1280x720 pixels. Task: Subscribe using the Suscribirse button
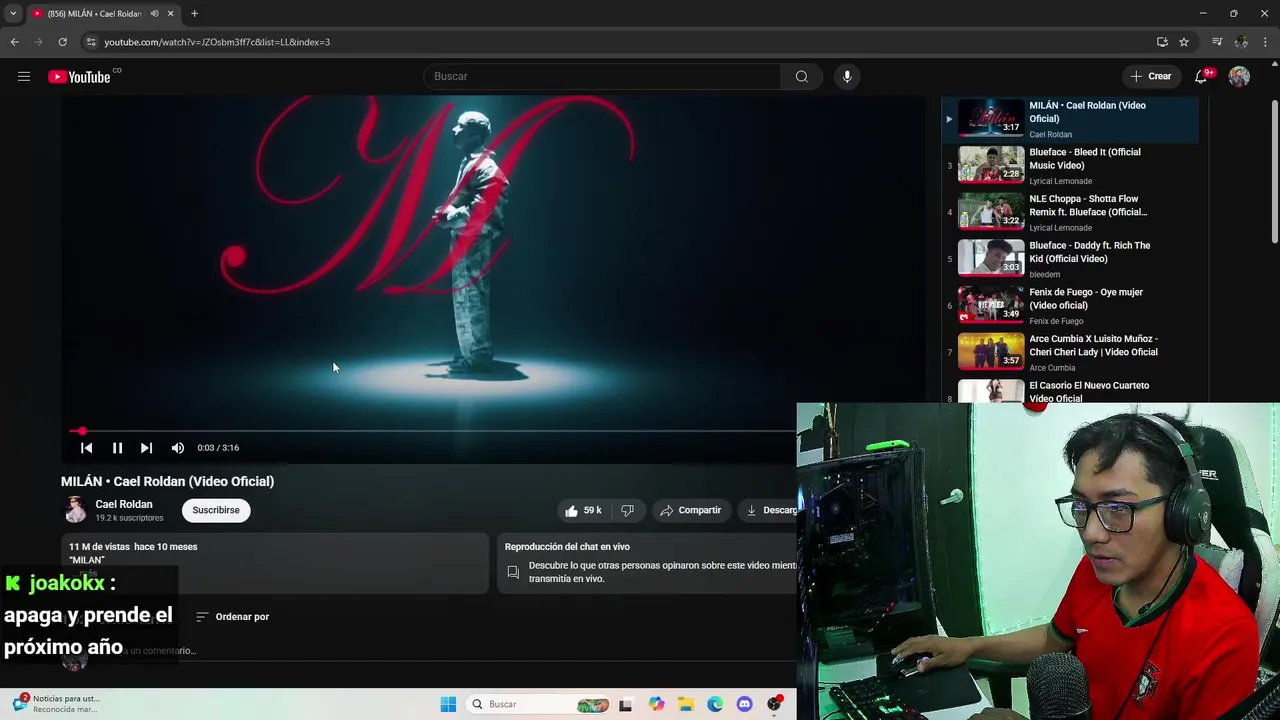click(x=216, y=510)
